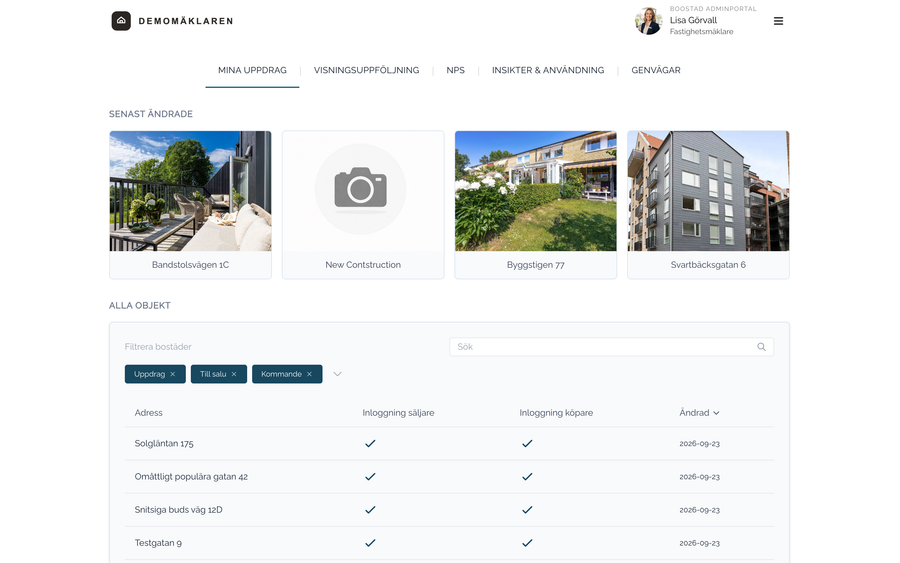The height and width of the screenshot is (563, 900).
Task: Click the Lisa Görvall user name
Action: tap(693, 20)
